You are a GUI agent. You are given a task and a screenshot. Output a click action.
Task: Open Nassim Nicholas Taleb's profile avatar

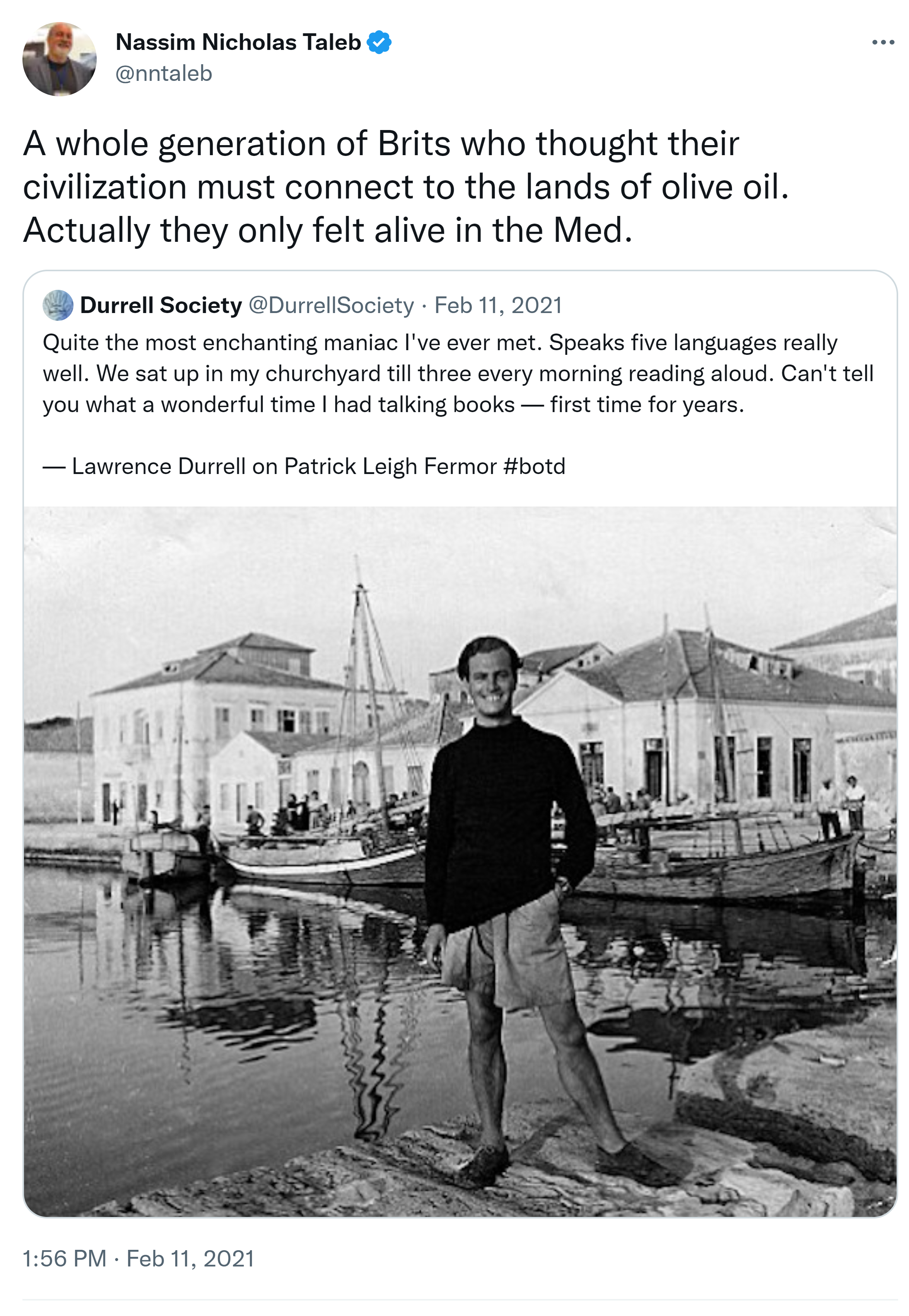(x=59, y=59)
